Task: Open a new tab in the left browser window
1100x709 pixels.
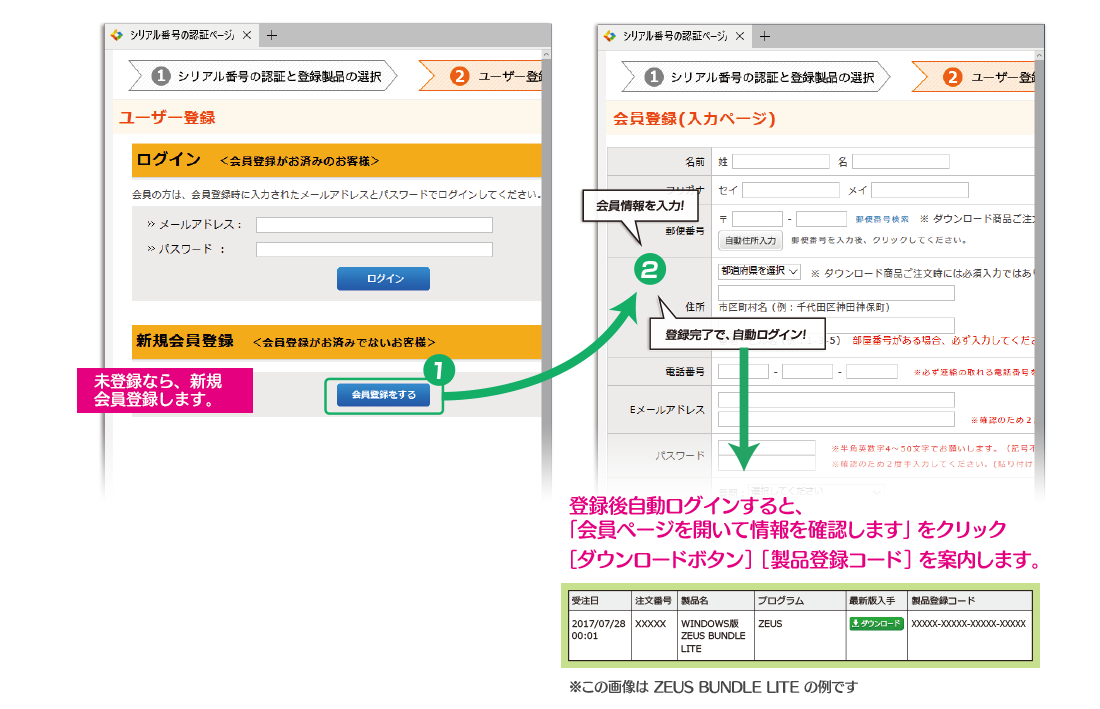Action: [x=270, y=35]
